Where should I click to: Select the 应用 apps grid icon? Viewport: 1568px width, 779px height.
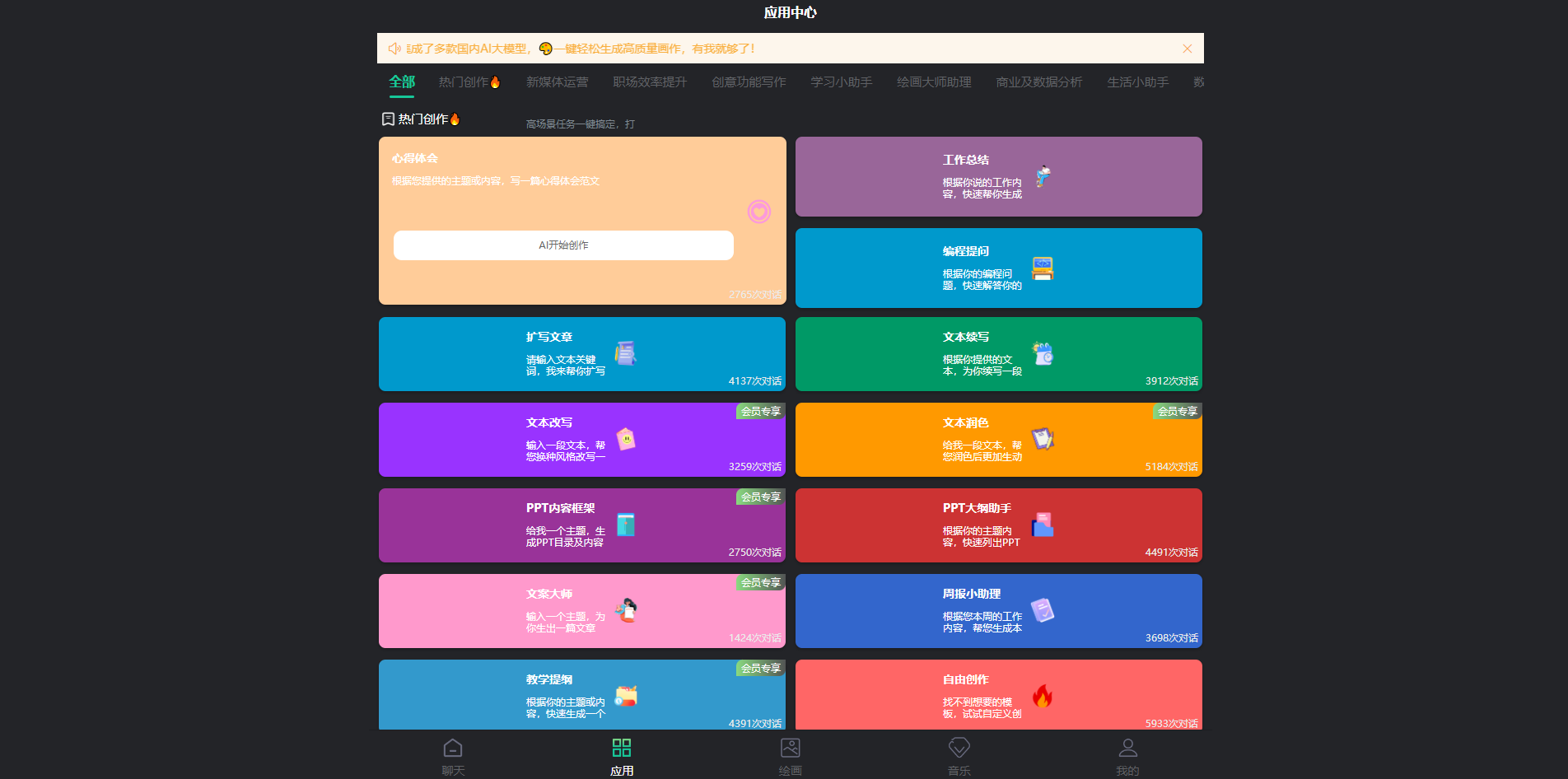(622, 749)
